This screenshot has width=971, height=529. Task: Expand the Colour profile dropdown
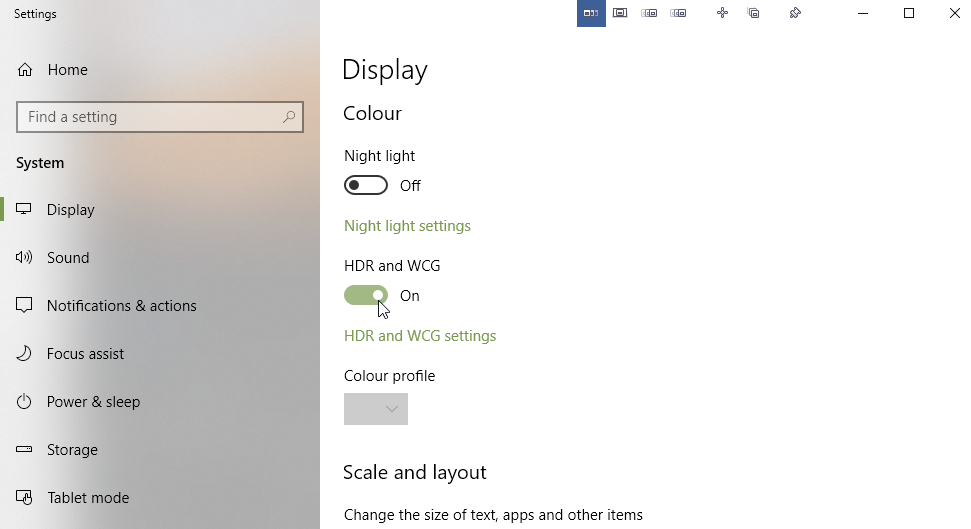[x=376, y=409]
